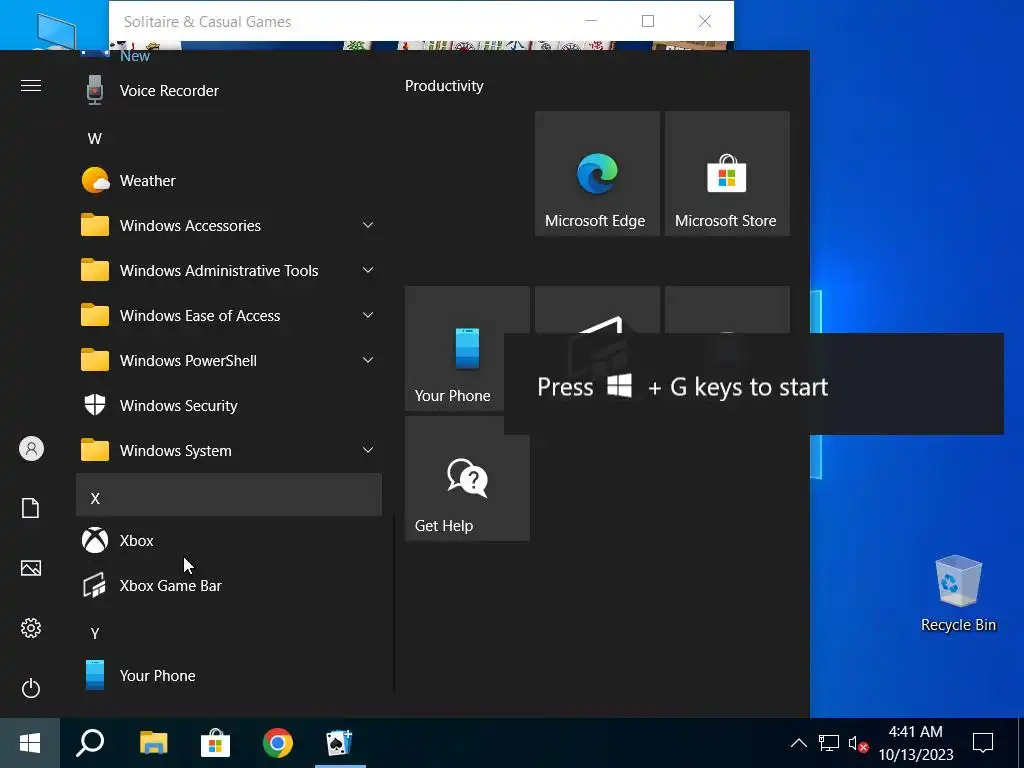Open the Windows PowerShell folder
Screen dimensions: 1024x768
pos(229,361)
